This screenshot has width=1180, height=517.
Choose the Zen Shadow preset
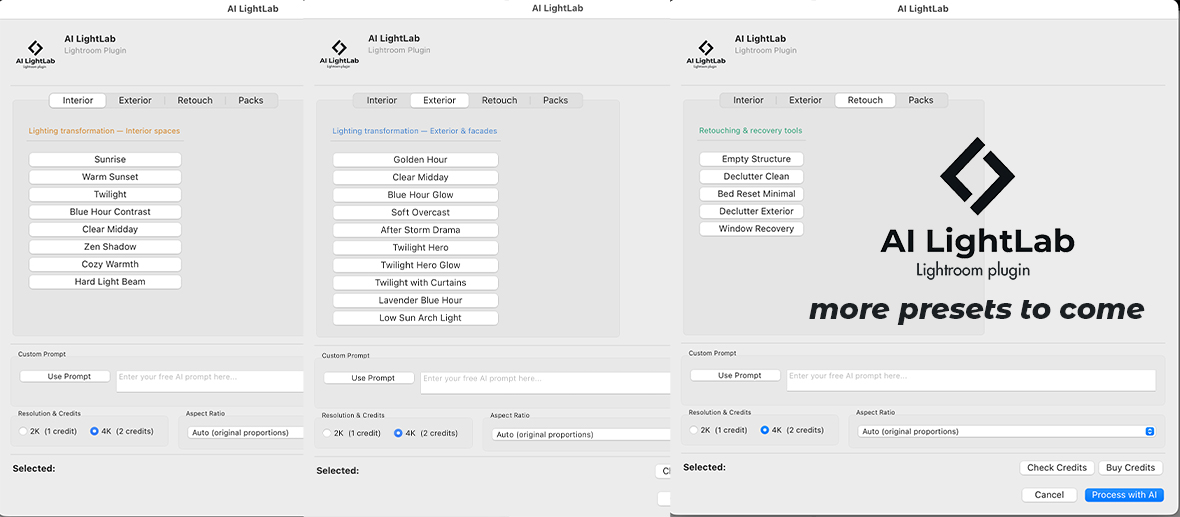[x=105, y=247]
